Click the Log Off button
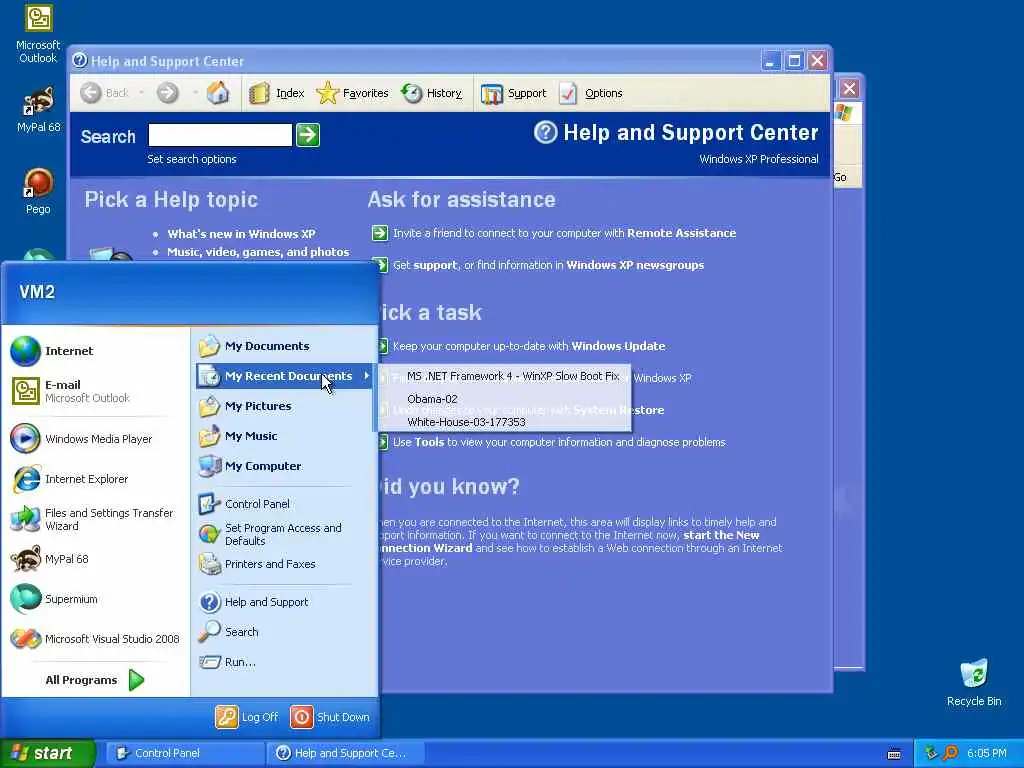The width and height of the screenshot is (1024, 768). [x=248, y=717]
